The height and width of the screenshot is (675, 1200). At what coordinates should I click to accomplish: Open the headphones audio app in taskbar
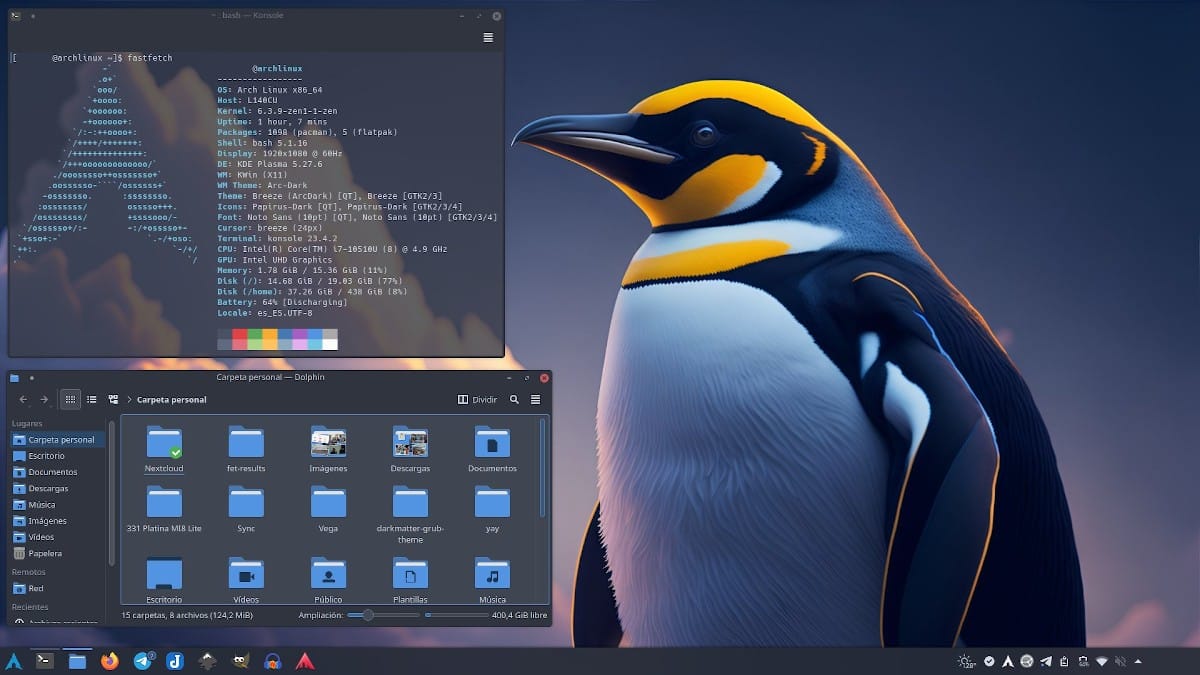pyautogui.click(x=272, y=660)
